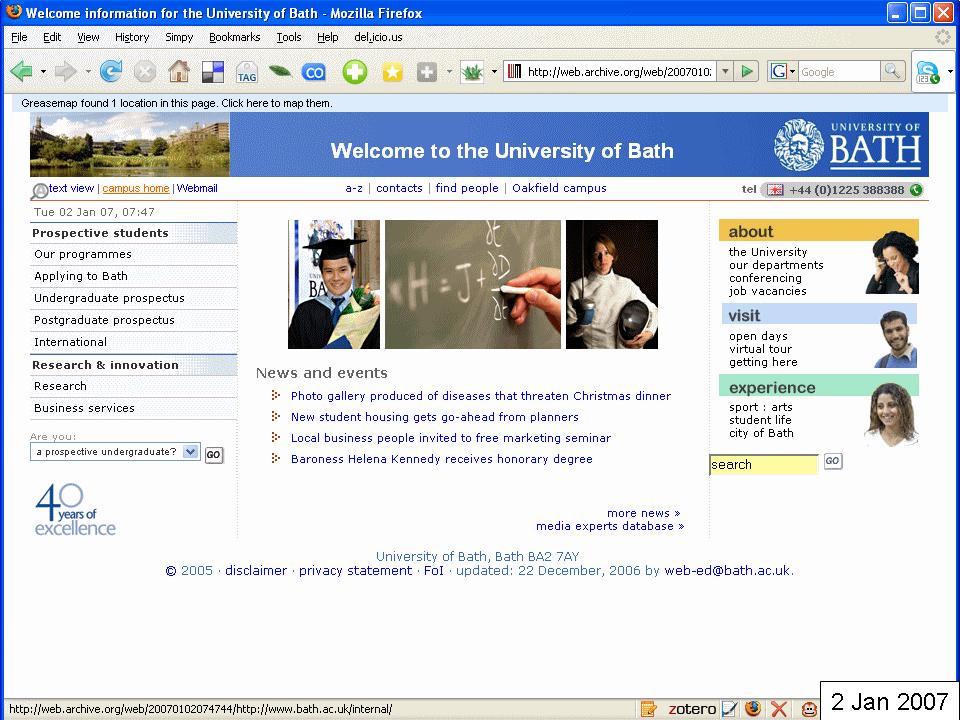Image resolution: width=960 pixels, height=720 pixels.
Task: Click the fencer photo thumbnail
Action: 612,285
